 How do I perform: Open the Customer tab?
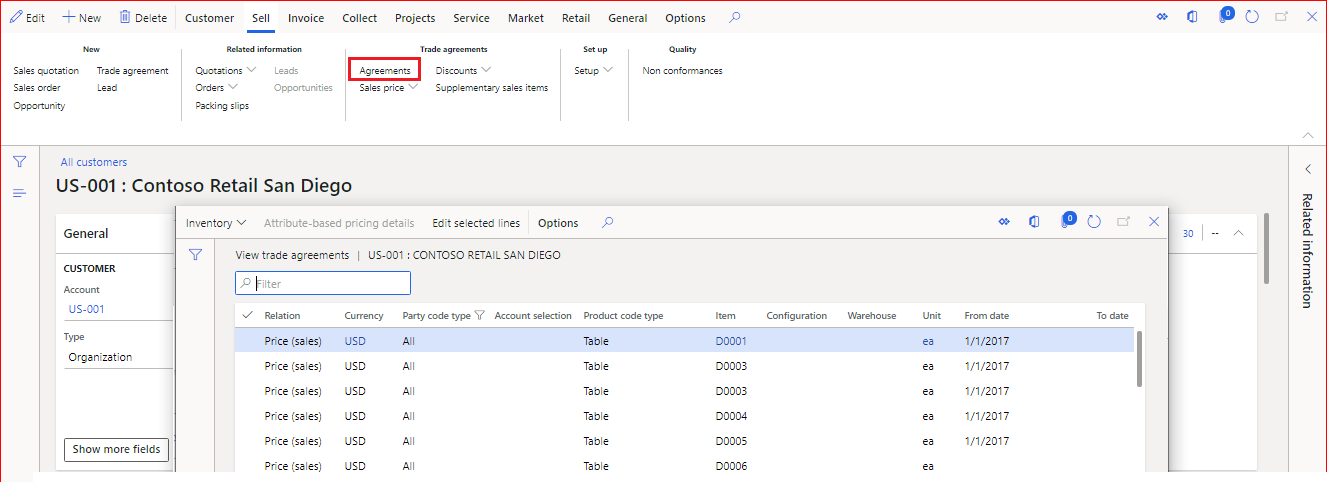210,18
